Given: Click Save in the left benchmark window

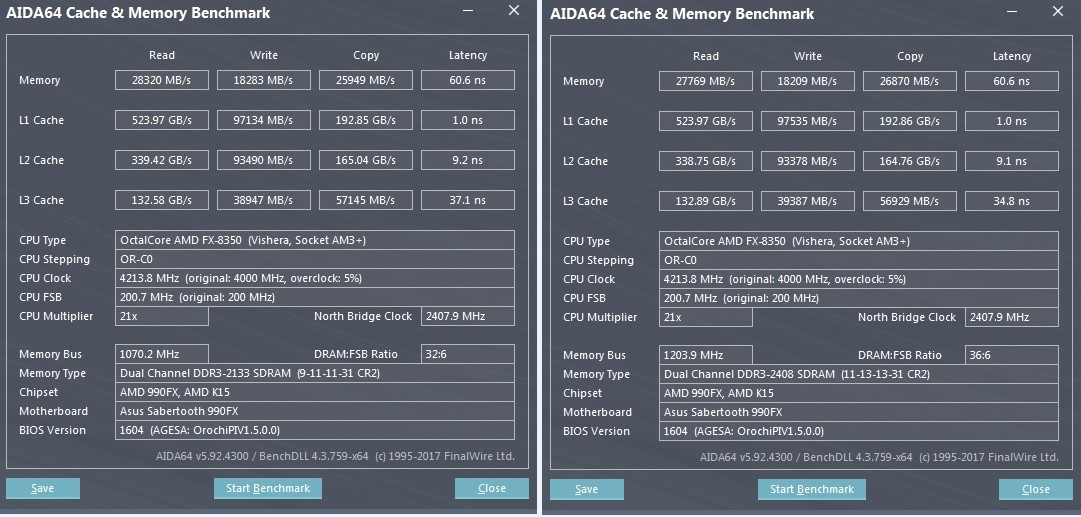Looking at the screenshot, I should pyautogui.click(x=43, y=488).
